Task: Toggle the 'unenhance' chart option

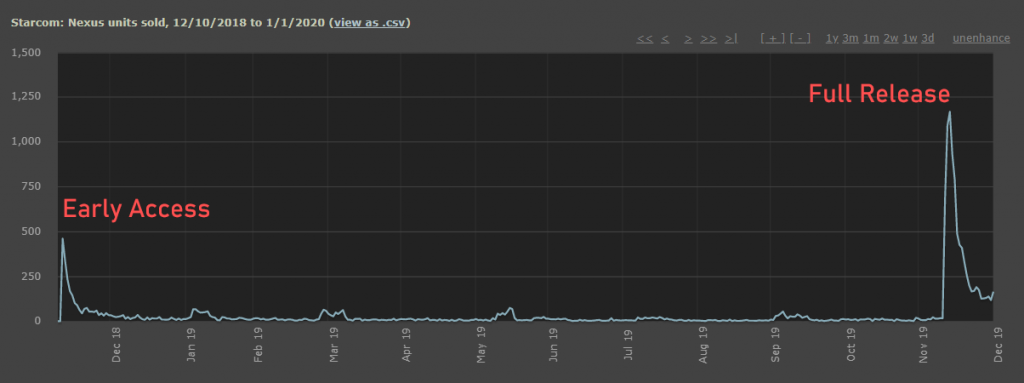Action: 981,39
